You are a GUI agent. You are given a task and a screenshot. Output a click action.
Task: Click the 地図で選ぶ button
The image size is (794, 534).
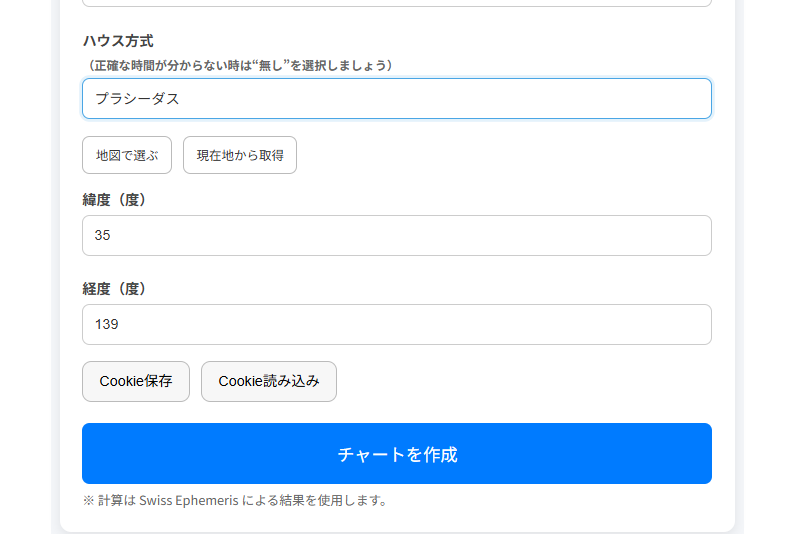[127, 155]
